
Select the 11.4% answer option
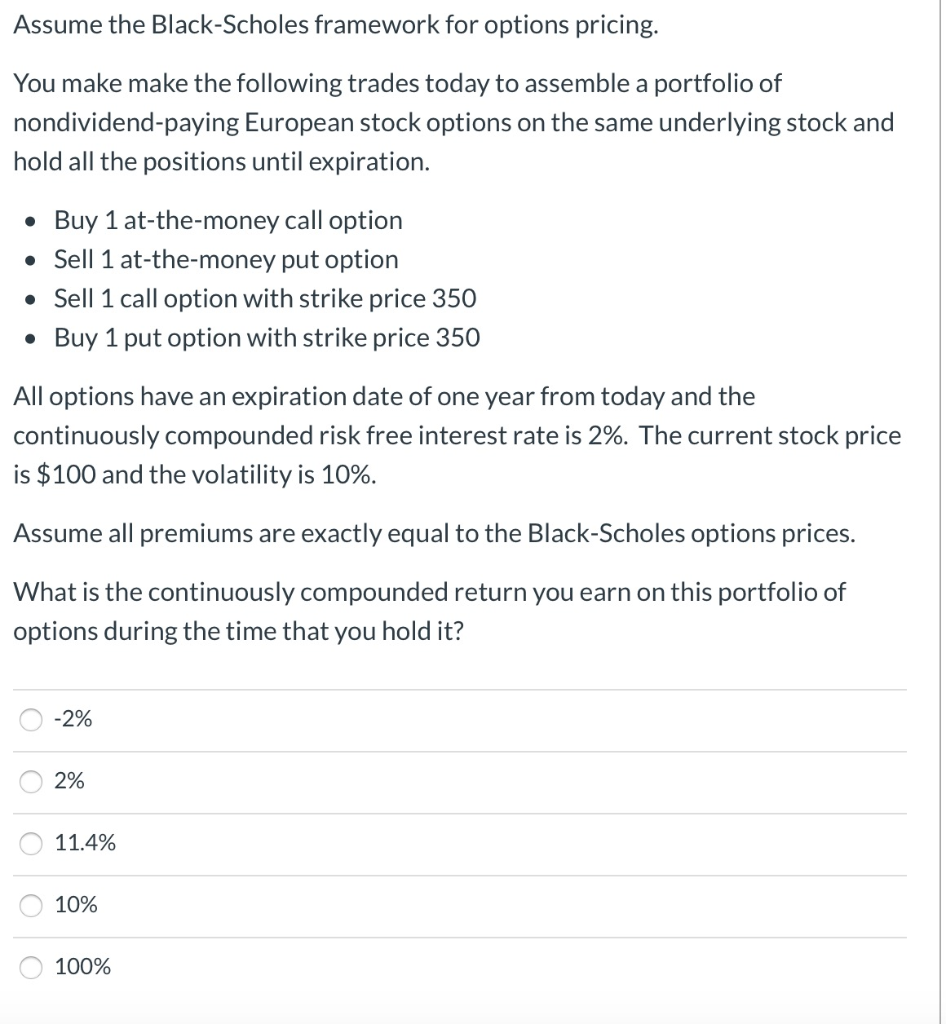[x=30, y=843]
